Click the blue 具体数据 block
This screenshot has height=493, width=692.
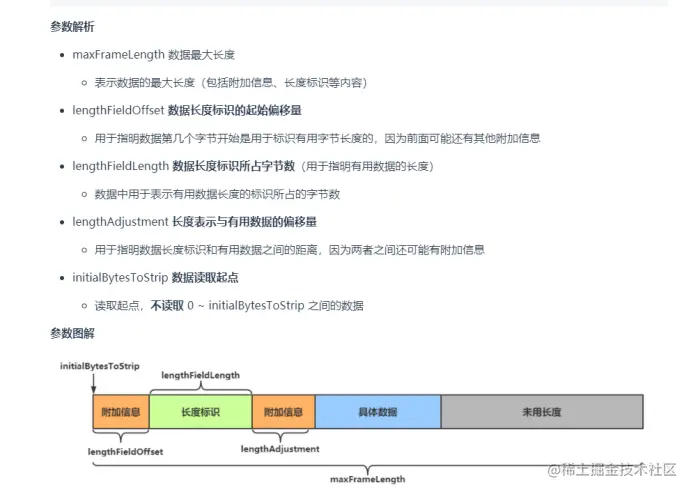(x=378, y=412)
